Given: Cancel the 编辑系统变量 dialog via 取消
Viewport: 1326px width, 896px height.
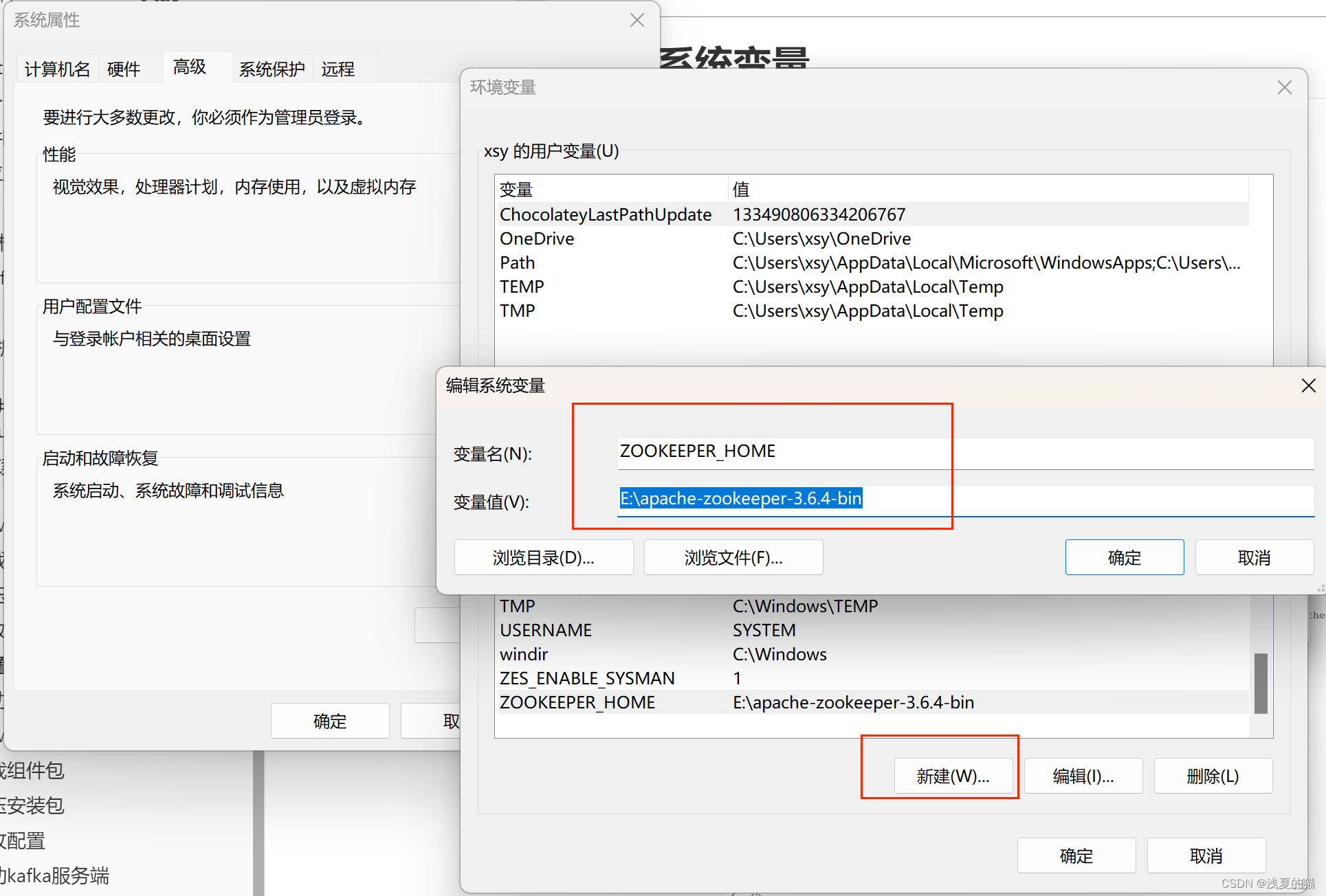Looking at the screenshot, I should (x=1254, y=557).
